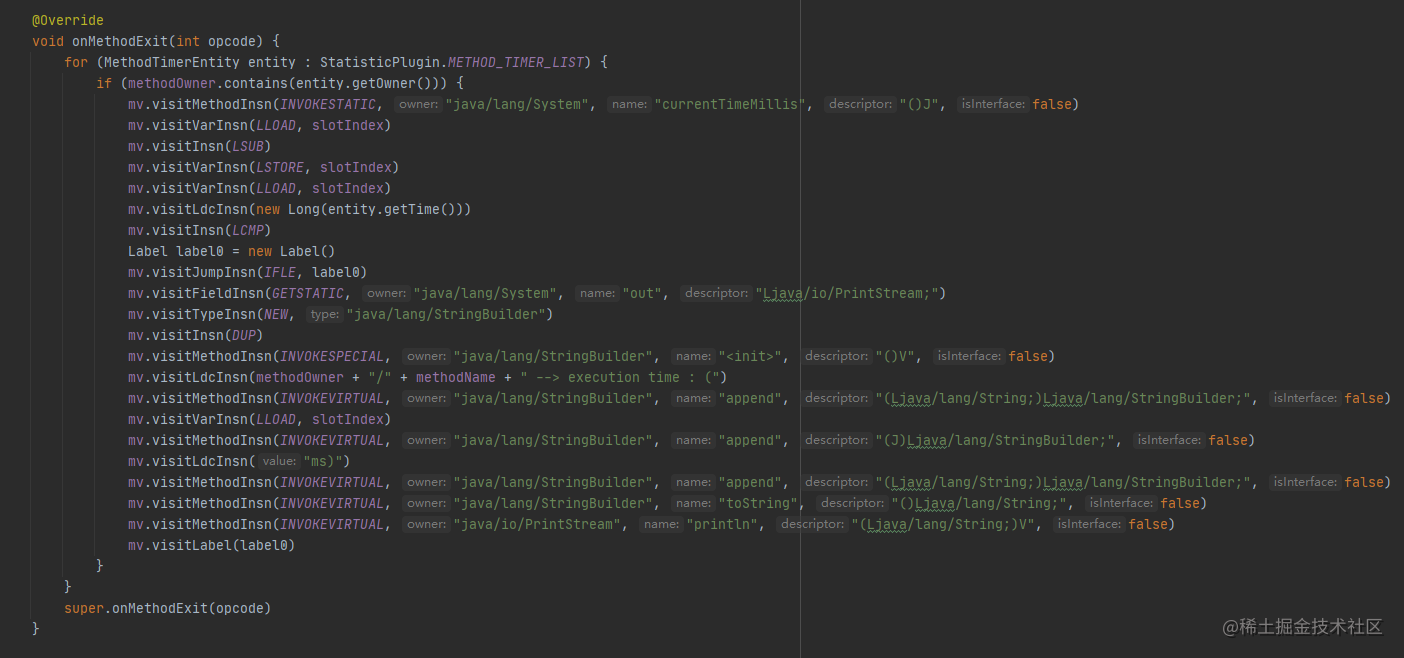This screenshot has width=1404, height=658.
Task: Click label0 in the visitJumpInsn call
Action: point(336,272)
